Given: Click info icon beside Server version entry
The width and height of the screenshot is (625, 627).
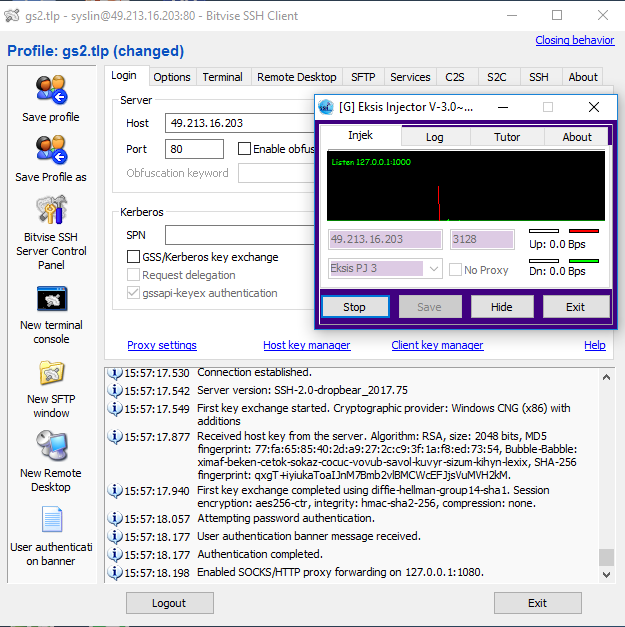Looking at the screenshot, I should (x=115, y=390).
